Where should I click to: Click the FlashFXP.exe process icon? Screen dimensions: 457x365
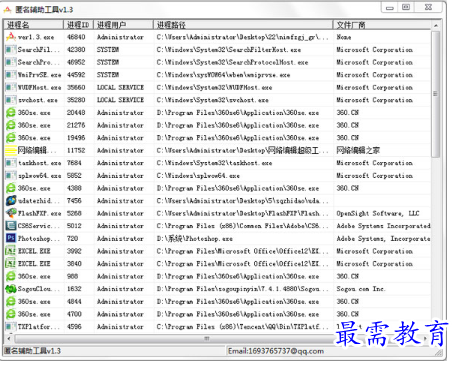(11, 213)
